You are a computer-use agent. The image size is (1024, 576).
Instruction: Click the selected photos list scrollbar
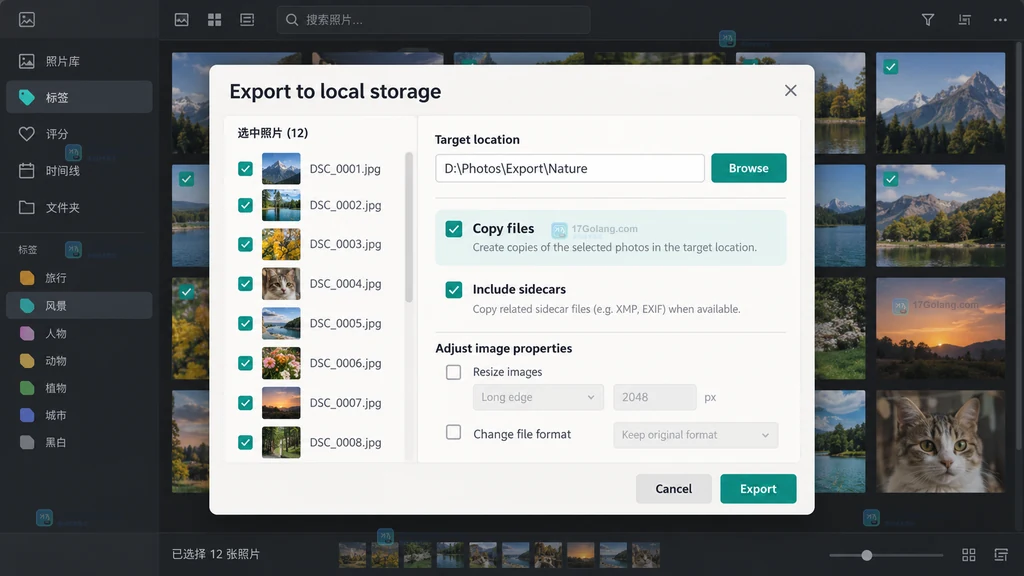409,227
